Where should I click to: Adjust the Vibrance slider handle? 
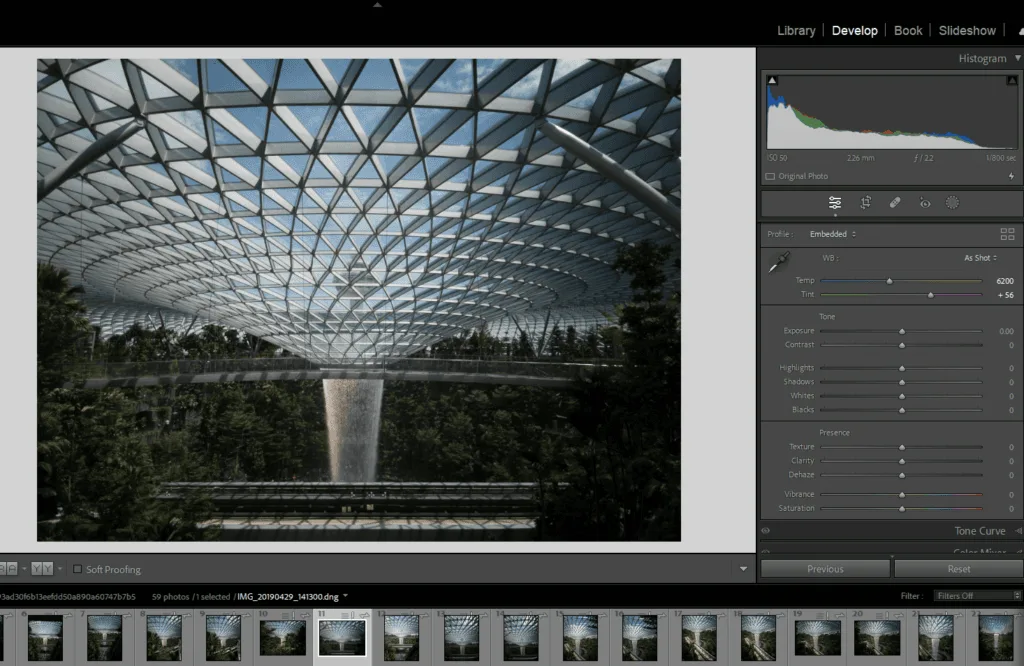(902, 495)
